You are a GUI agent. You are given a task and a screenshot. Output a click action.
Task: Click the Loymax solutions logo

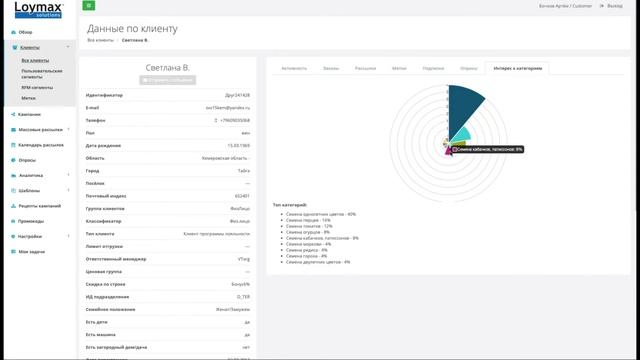(x=38, y=10)
